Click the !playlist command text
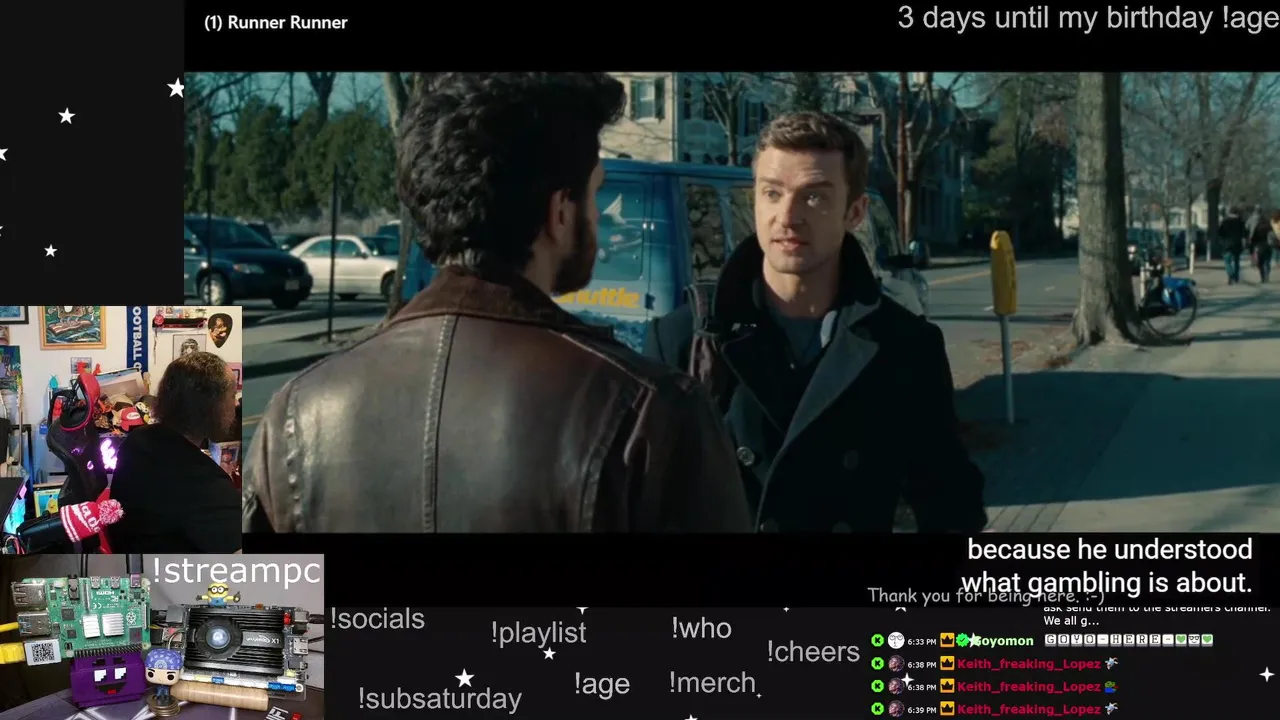 (x=538, y=633)
